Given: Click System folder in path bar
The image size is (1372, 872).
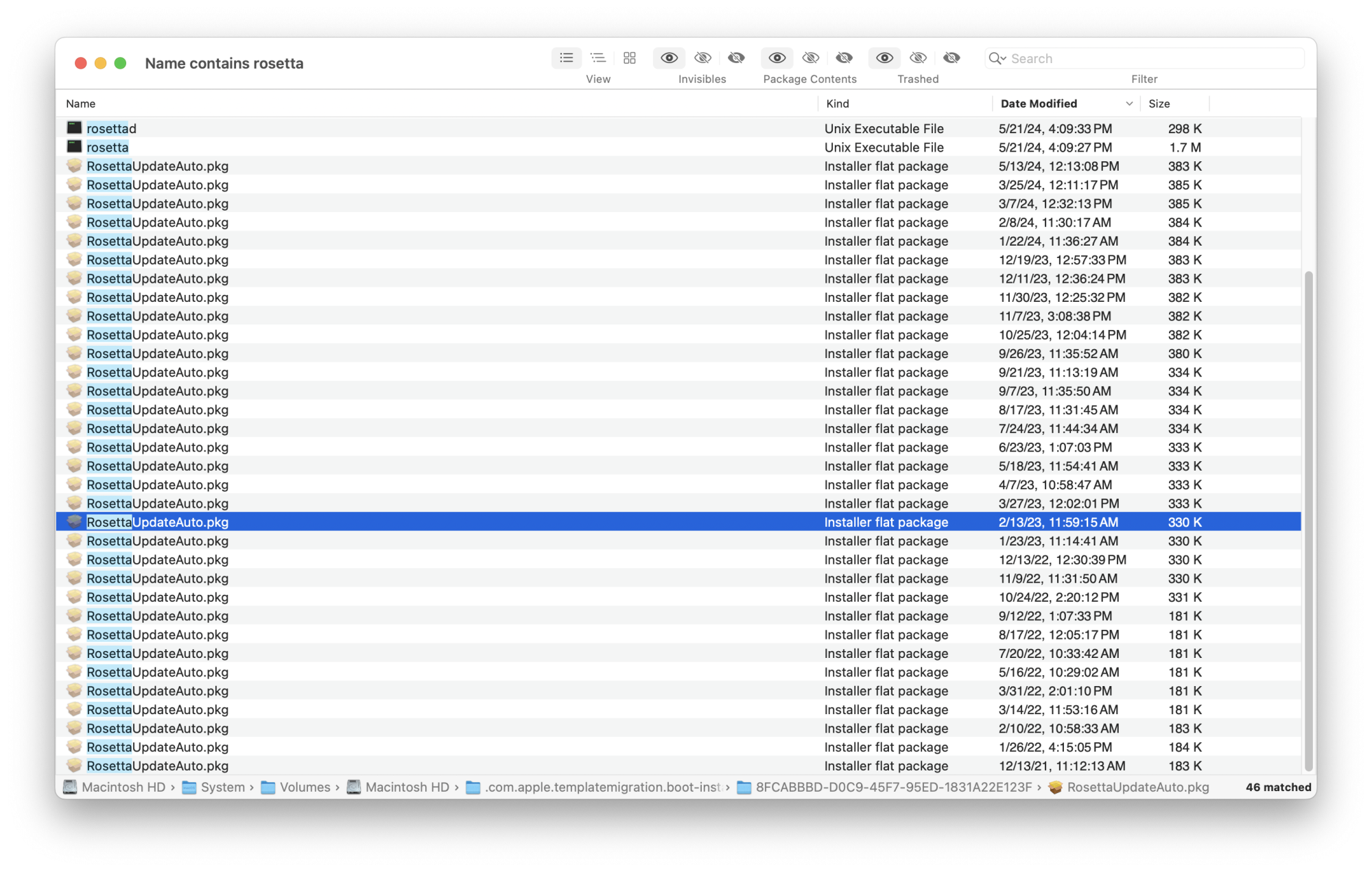Looking at the screenshot, I should [x=222, y=787].
